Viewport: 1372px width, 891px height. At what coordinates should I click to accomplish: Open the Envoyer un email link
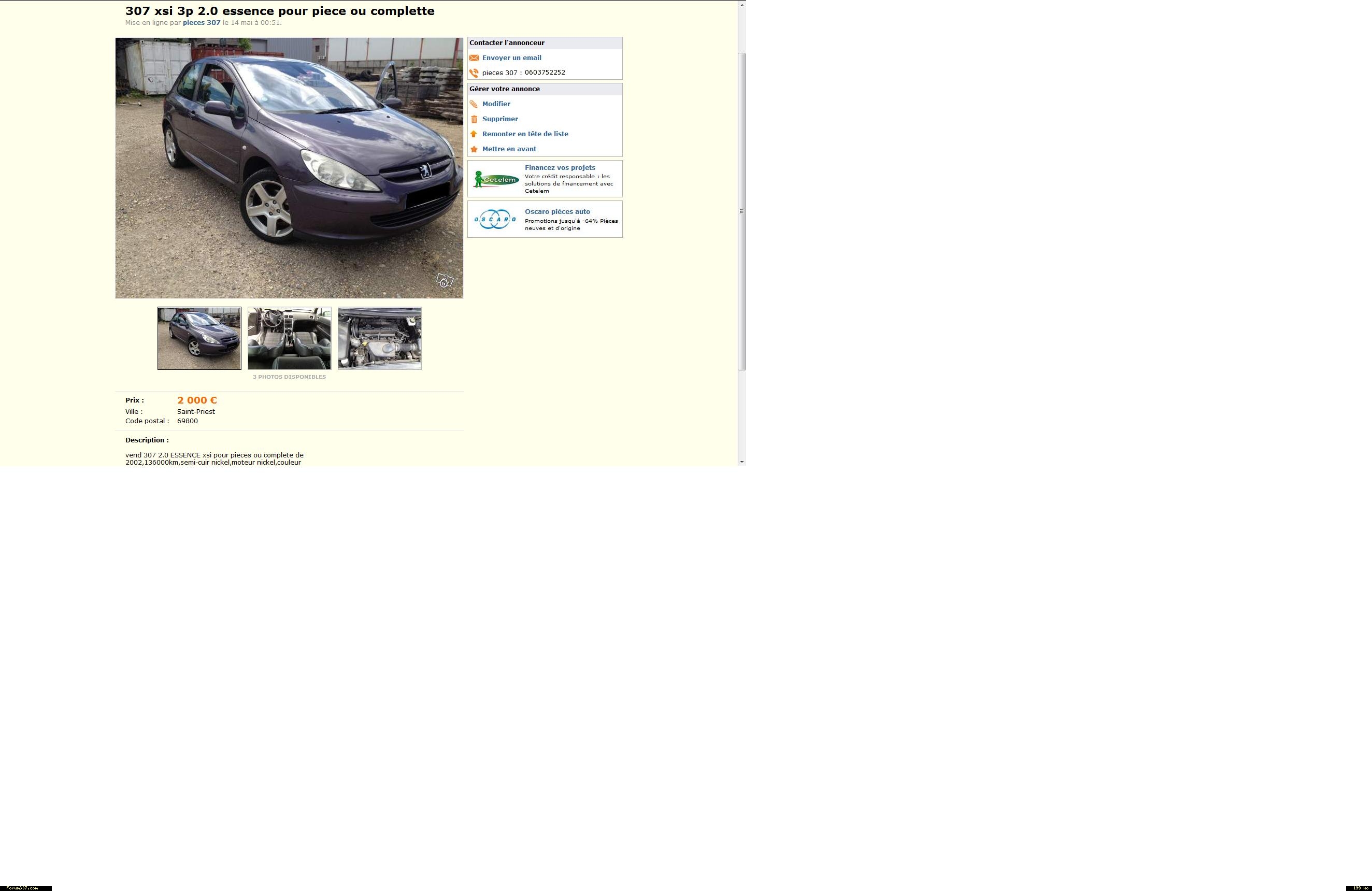click(x=511, y=58)
